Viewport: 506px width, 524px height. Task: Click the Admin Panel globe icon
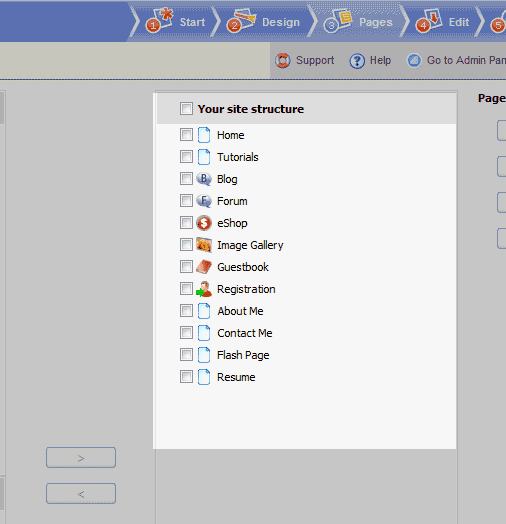tap(414, 61)
